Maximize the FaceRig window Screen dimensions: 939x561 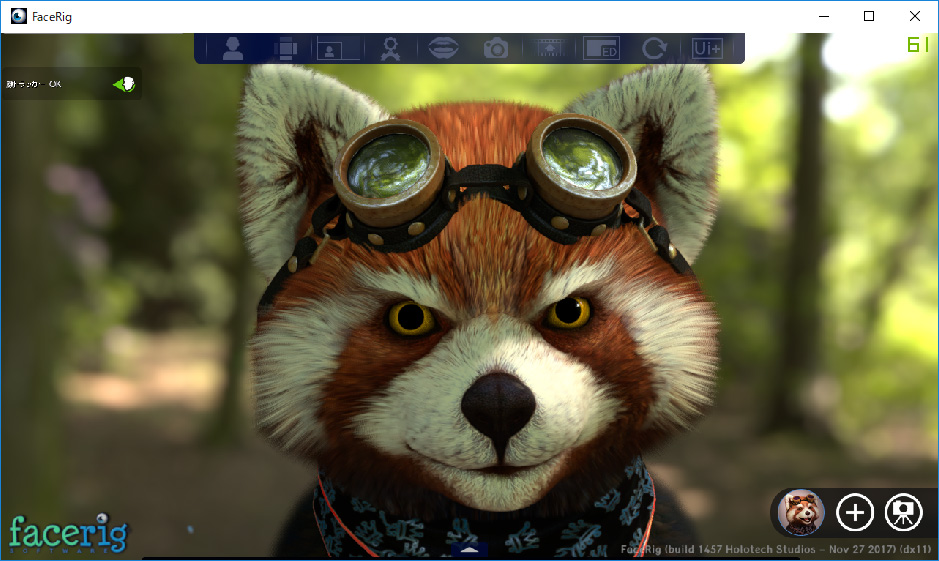[x=869, y=16]
